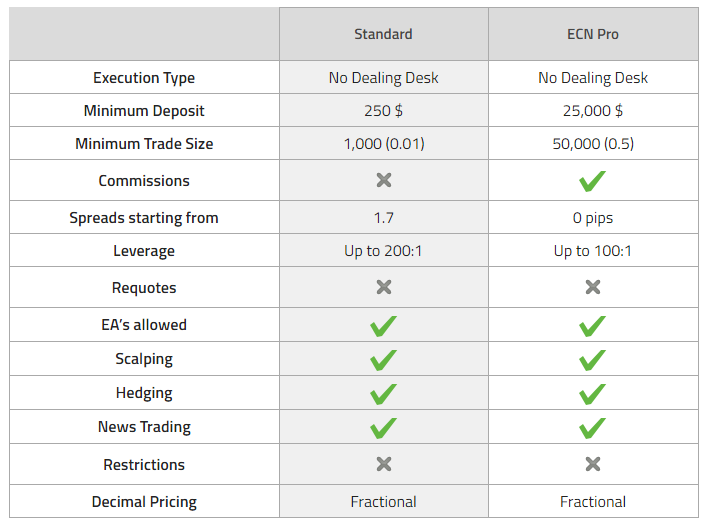Click the Decimal Pricing row label
The image size is (709, 529).
[x=144, y=502]
